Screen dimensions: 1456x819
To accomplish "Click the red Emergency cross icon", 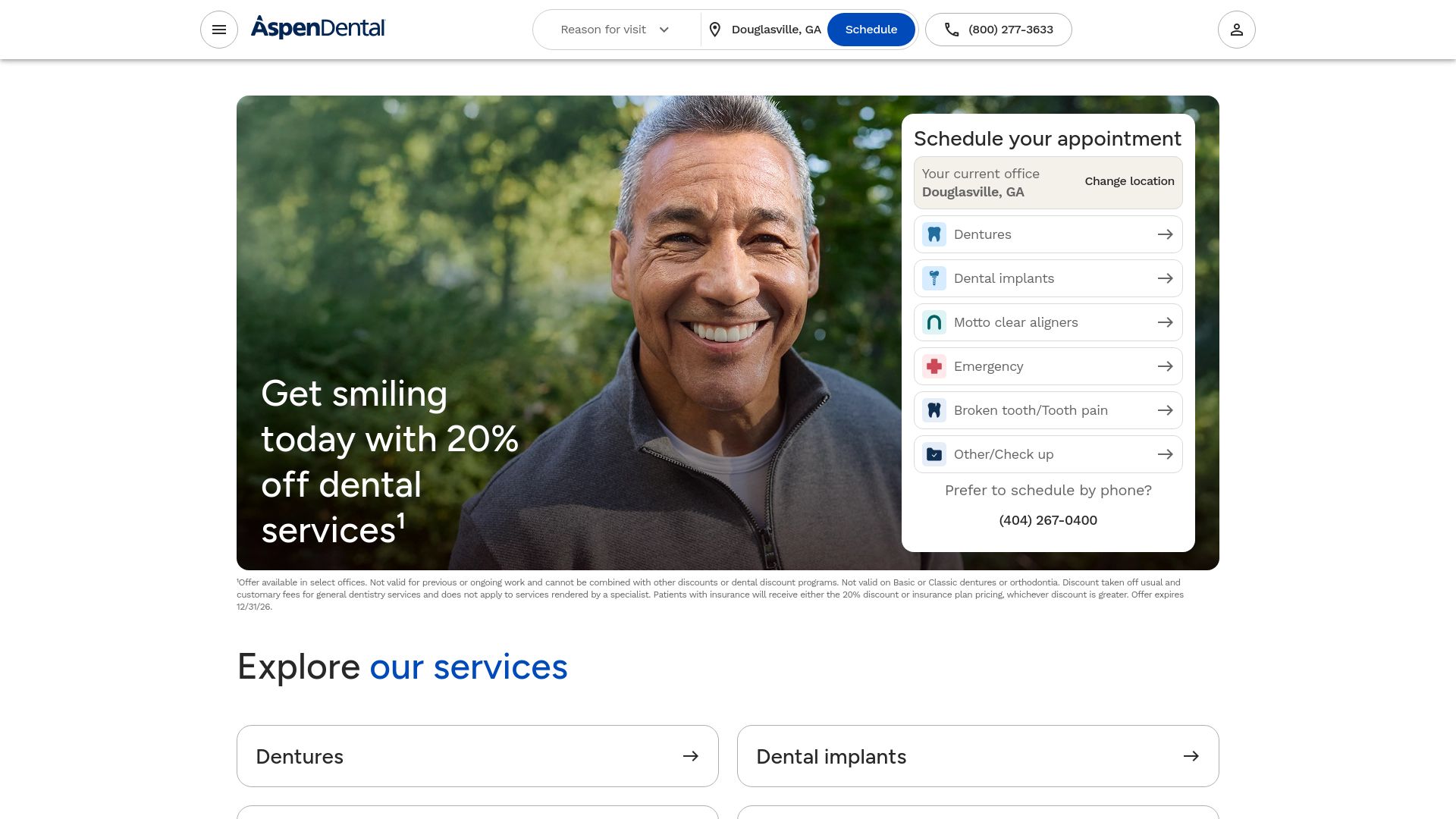I will (x=934, y=366).
